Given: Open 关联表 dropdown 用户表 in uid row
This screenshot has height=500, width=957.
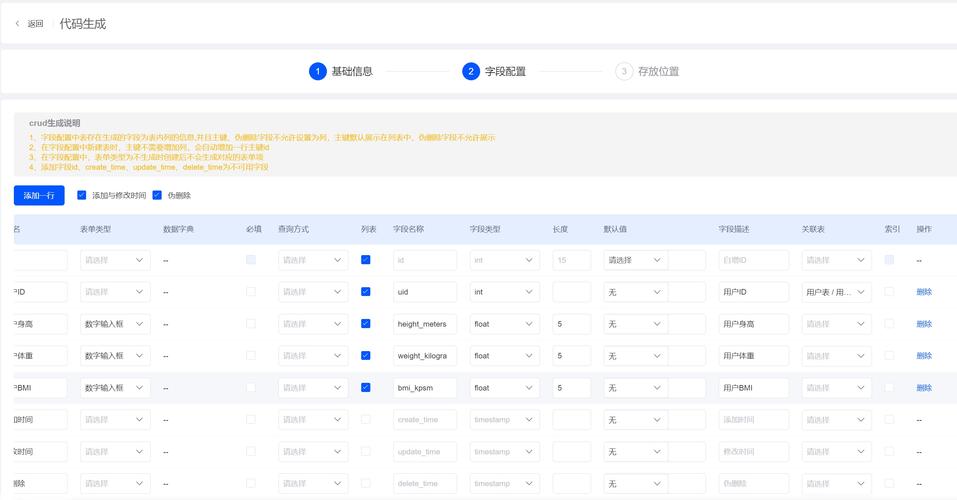Looking at the screenshot, I should [836, 292].
